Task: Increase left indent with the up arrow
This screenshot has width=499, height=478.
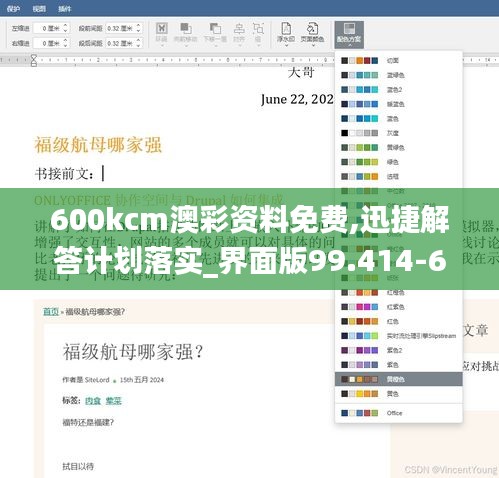Action: point(66,26)
